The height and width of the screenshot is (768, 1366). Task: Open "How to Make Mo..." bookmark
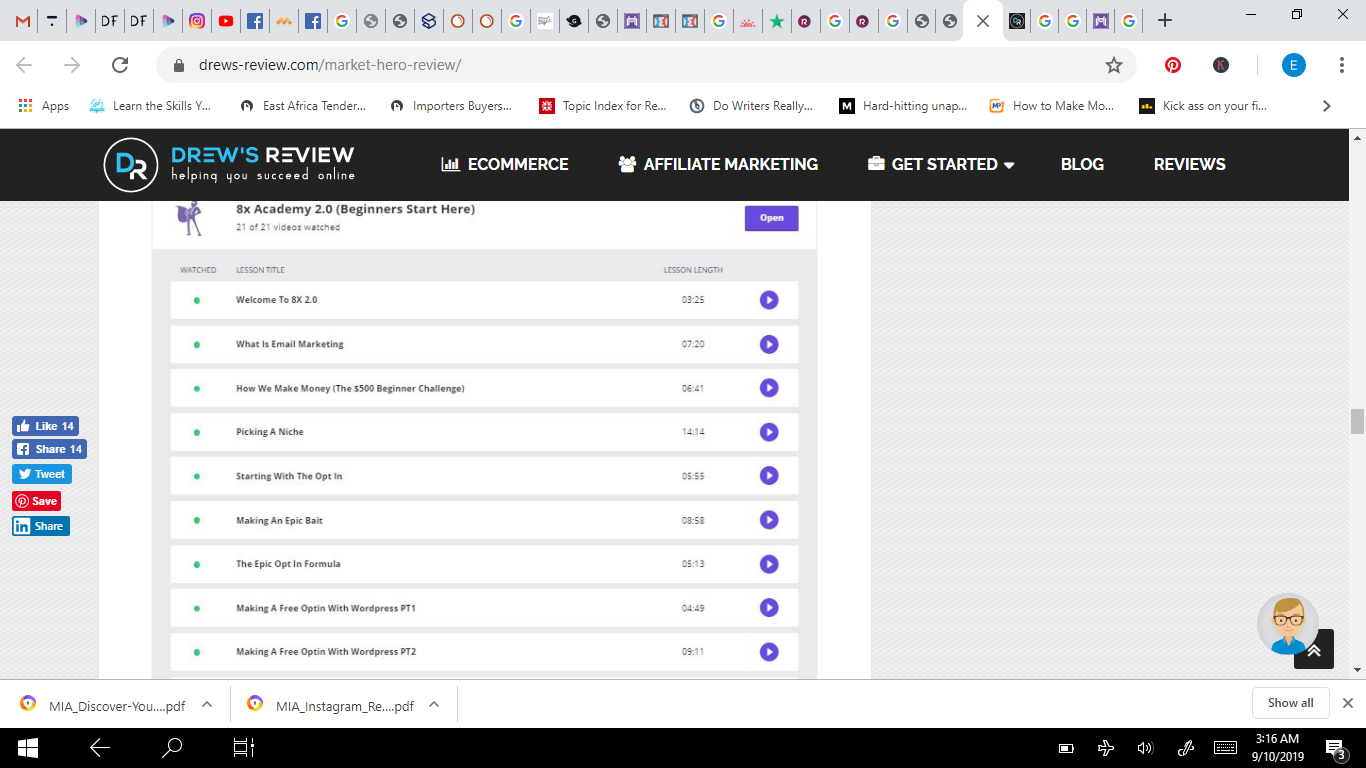[1052, 106]
